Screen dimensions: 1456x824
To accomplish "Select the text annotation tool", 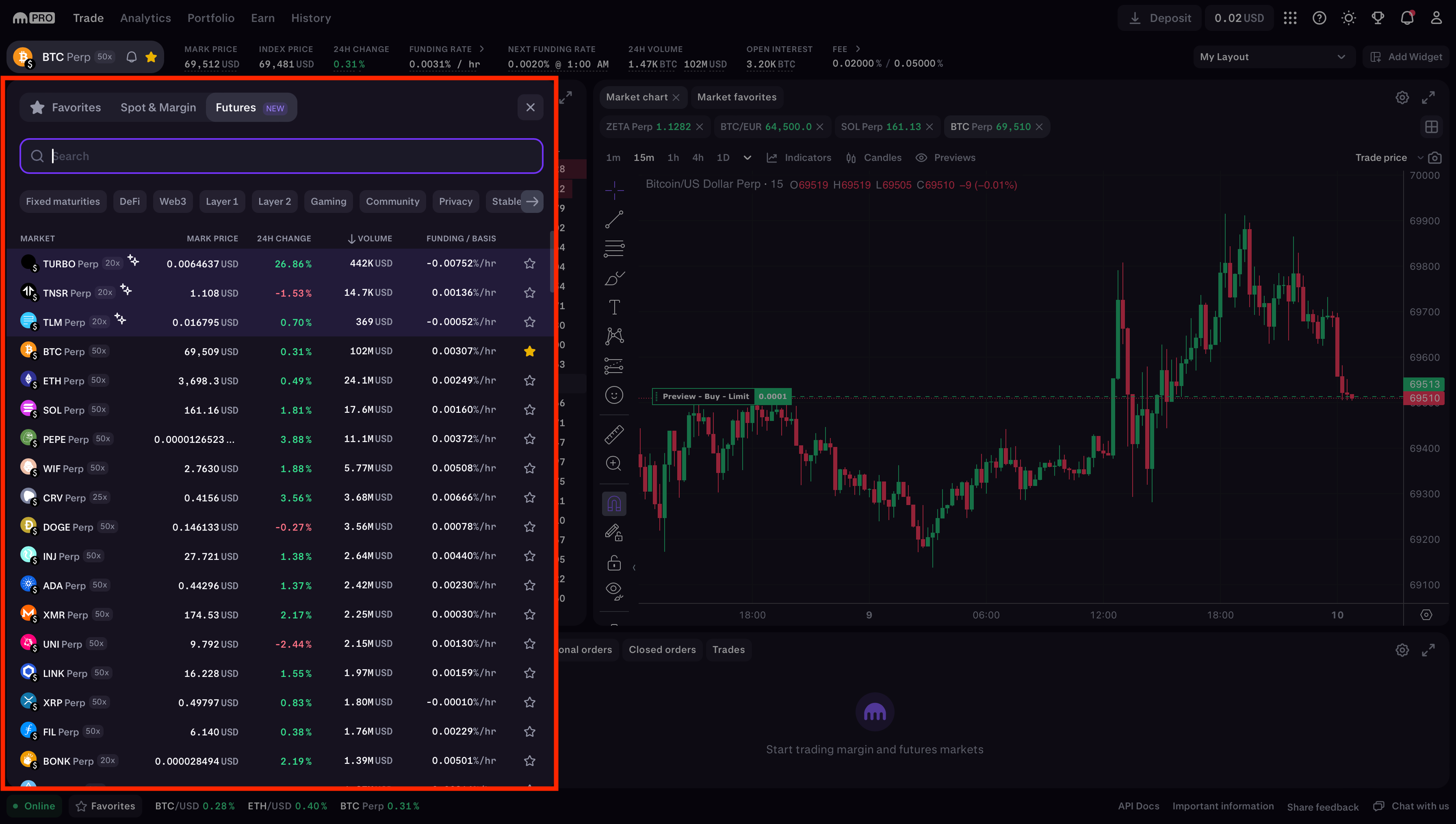I will pyautogui.click(x=614, y=307).
